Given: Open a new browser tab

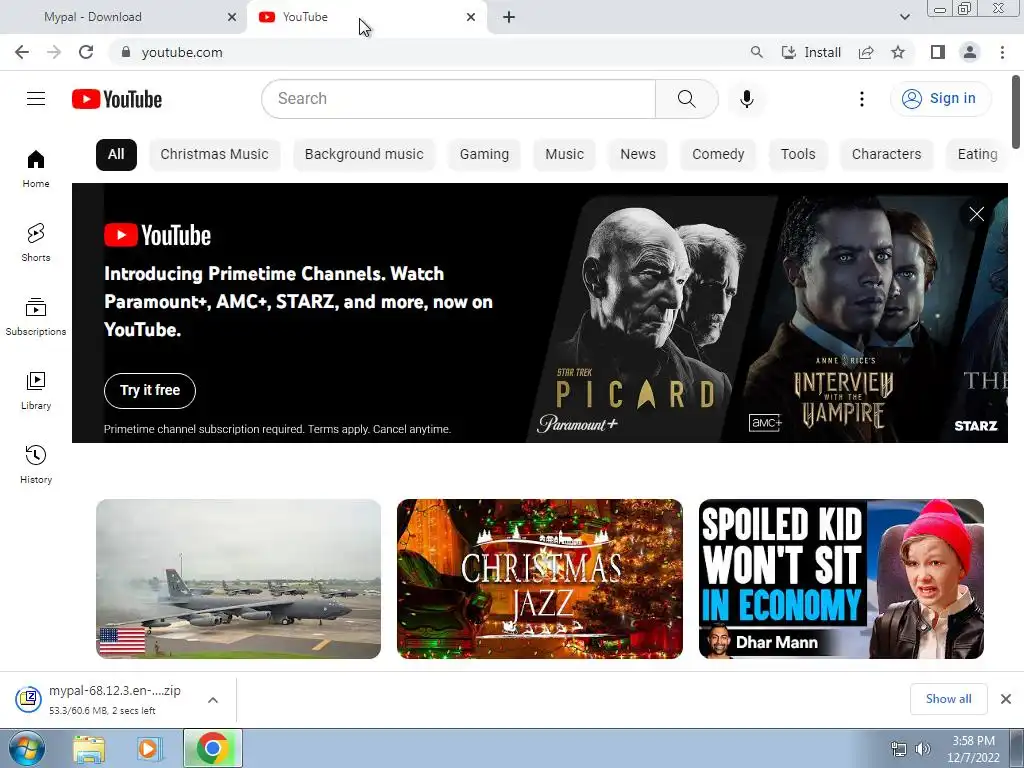Looking at the screenshot, I should [509, 17].
